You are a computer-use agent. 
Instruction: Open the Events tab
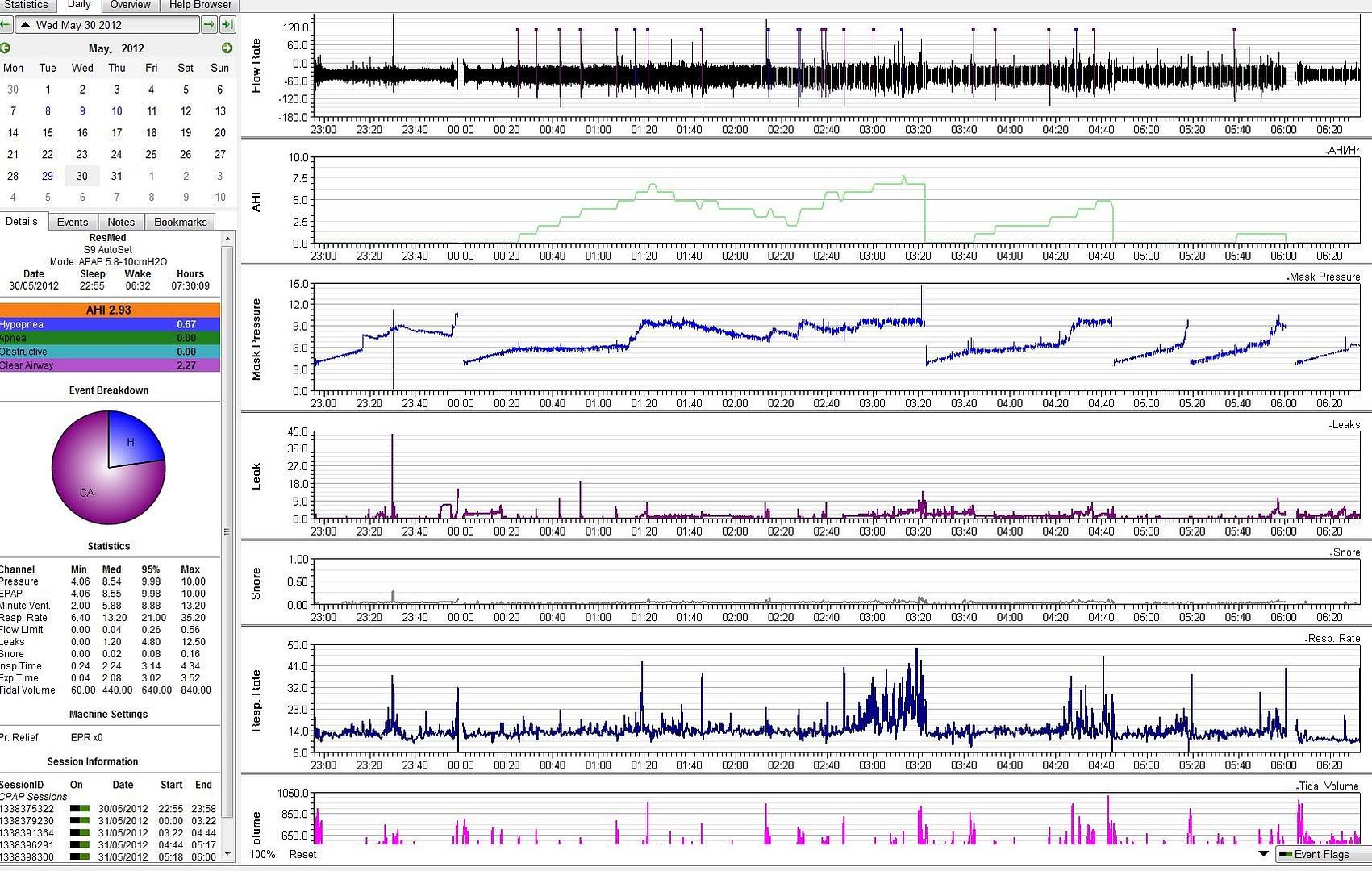(x=73, y=222)
